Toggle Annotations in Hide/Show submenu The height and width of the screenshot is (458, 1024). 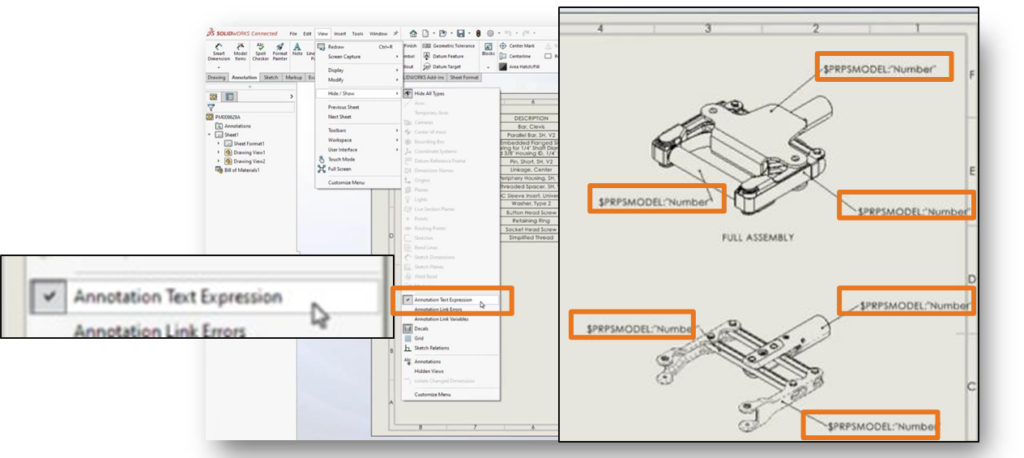(x=451, y=361)
